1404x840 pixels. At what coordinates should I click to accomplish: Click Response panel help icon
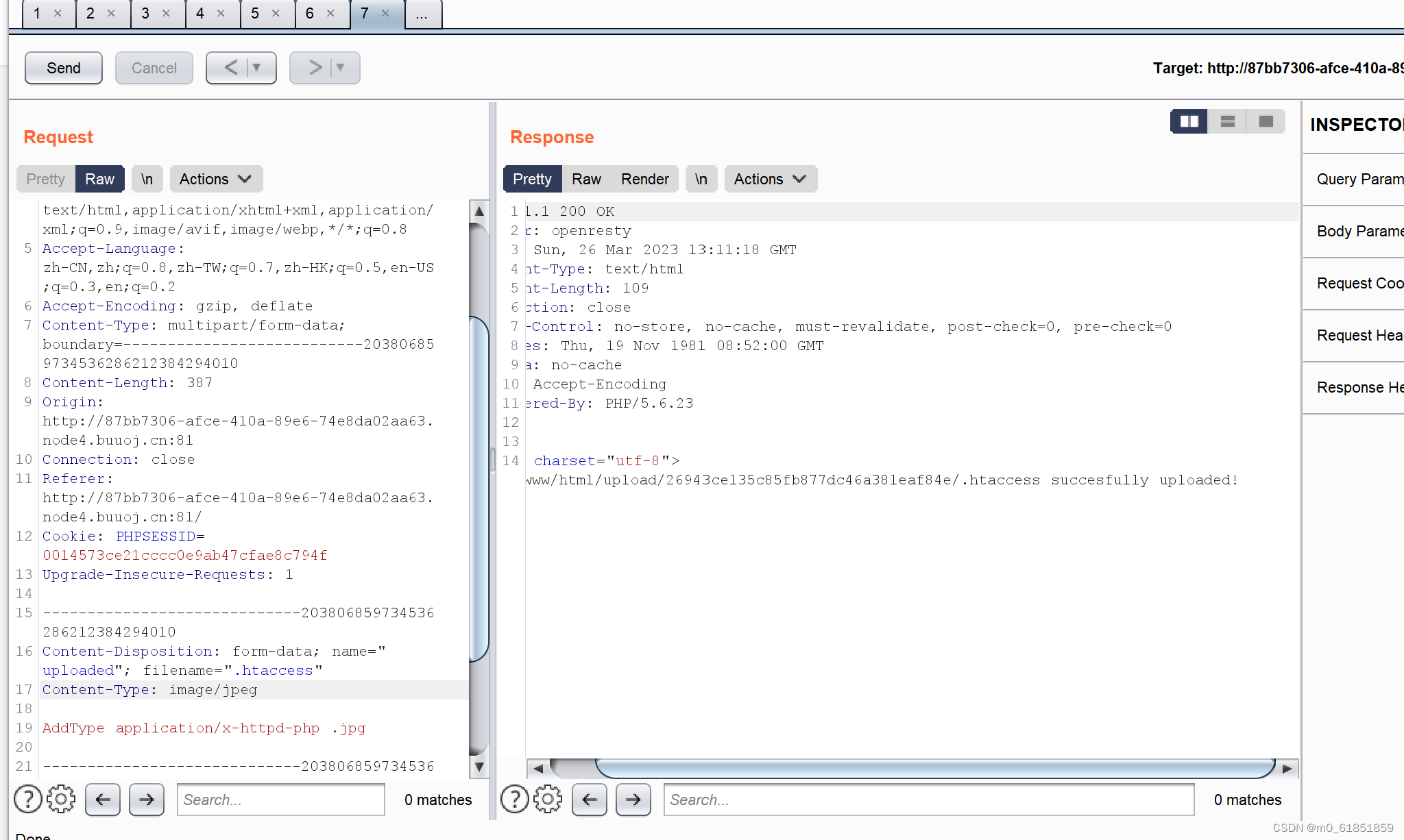pyautogui.click(x=514, y=799)
